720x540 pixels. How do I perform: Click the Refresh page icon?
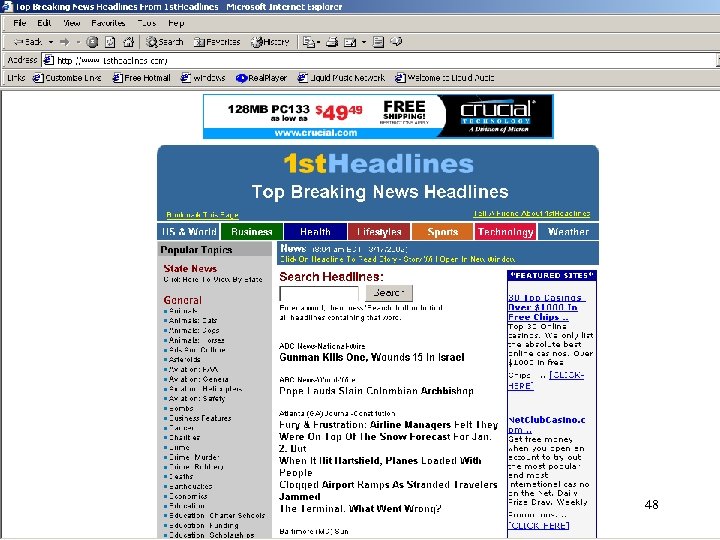click(x=110, y=42)
